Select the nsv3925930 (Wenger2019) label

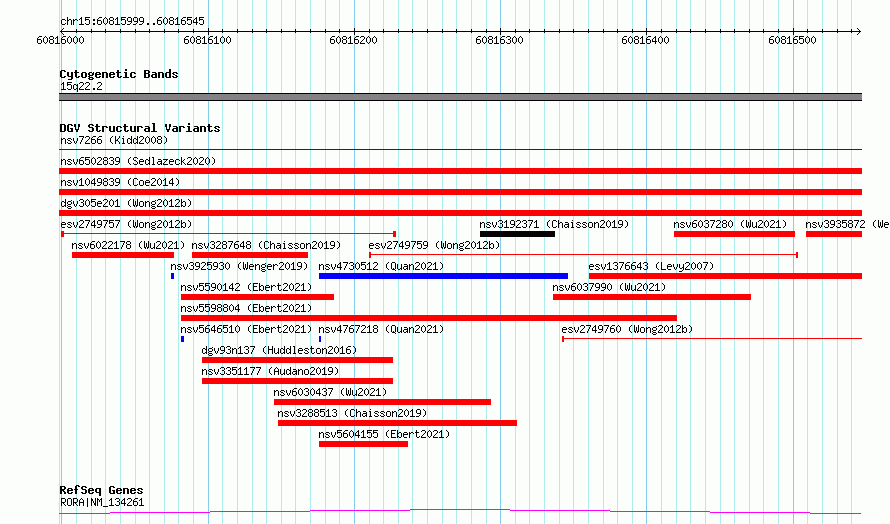(239, 266)
